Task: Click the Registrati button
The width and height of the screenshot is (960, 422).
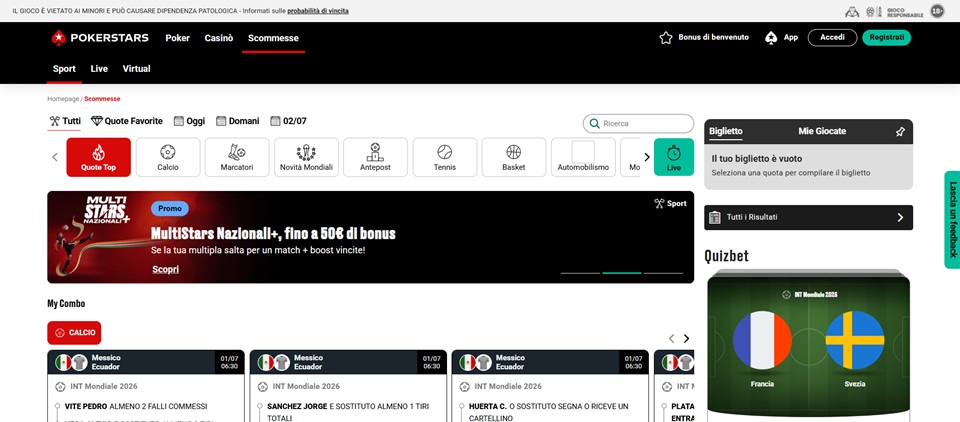Action: (x=887, y=37)
